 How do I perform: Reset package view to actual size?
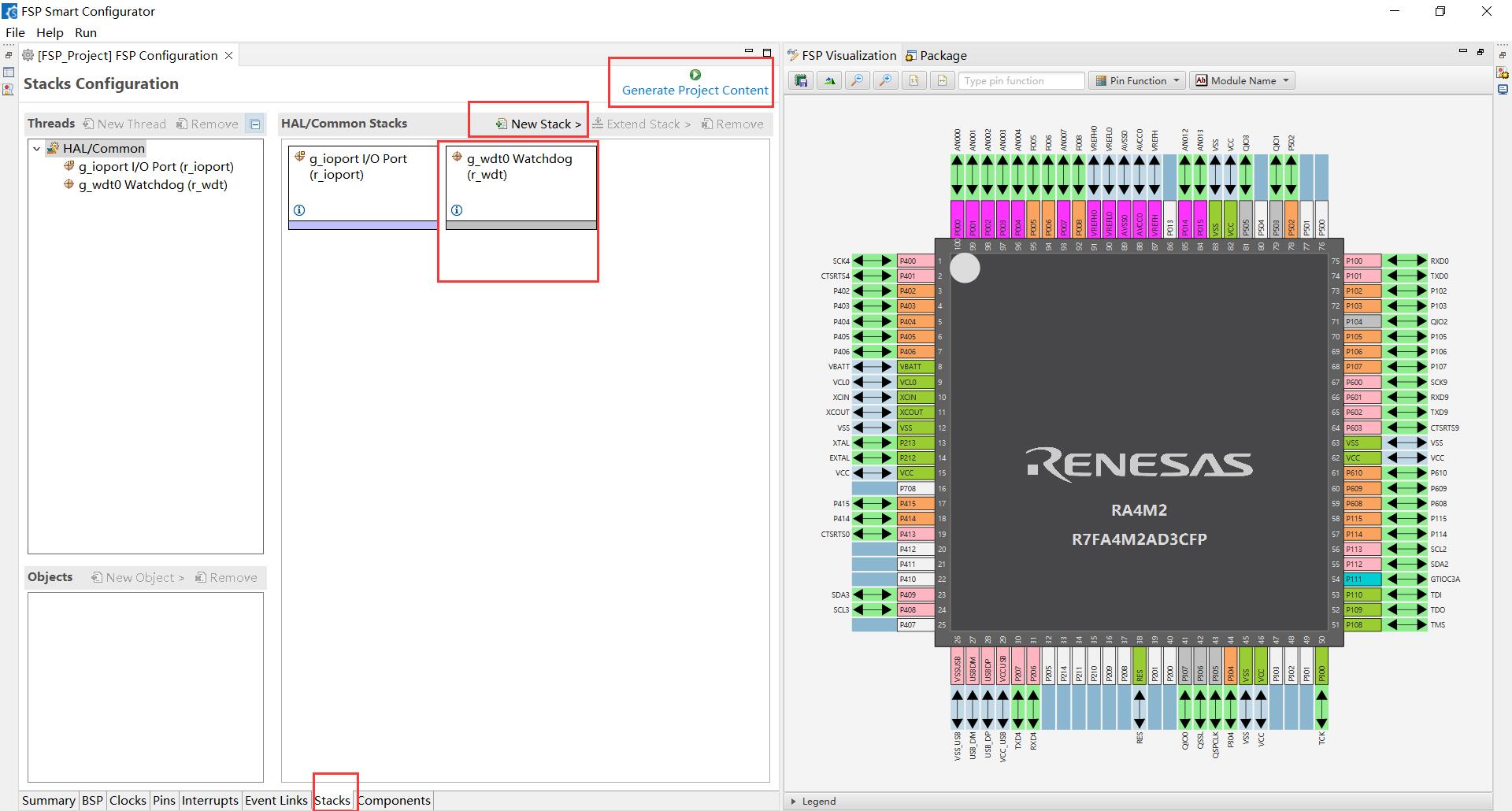pos(914,80)
